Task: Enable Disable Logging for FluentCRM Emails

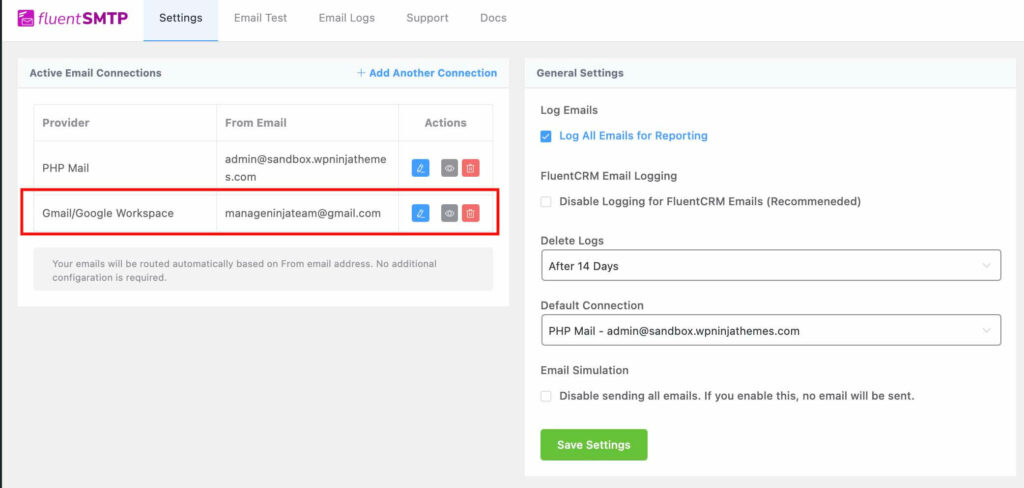Action: pyautogui.click(x=546, y=202)
